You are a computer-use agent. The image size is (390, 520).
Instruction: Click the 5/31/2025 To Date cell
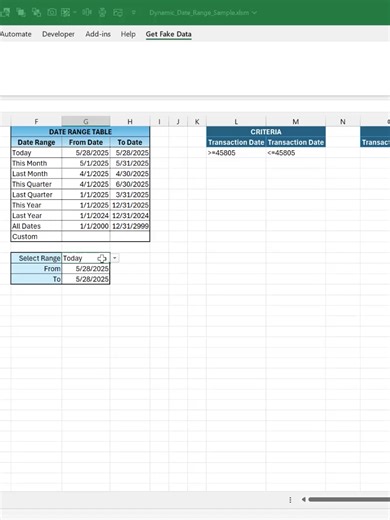(130, 163)
